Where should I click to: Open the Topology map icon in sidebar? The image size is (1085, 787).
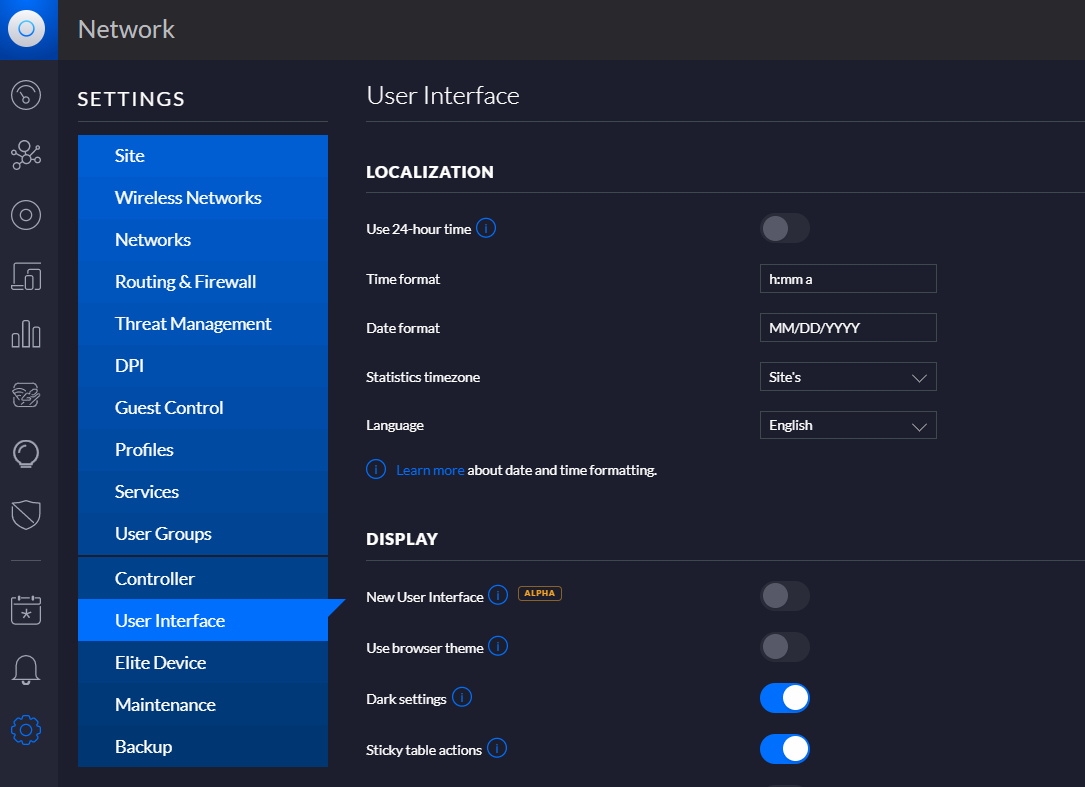pyautogui.click(x=26, y=154)
